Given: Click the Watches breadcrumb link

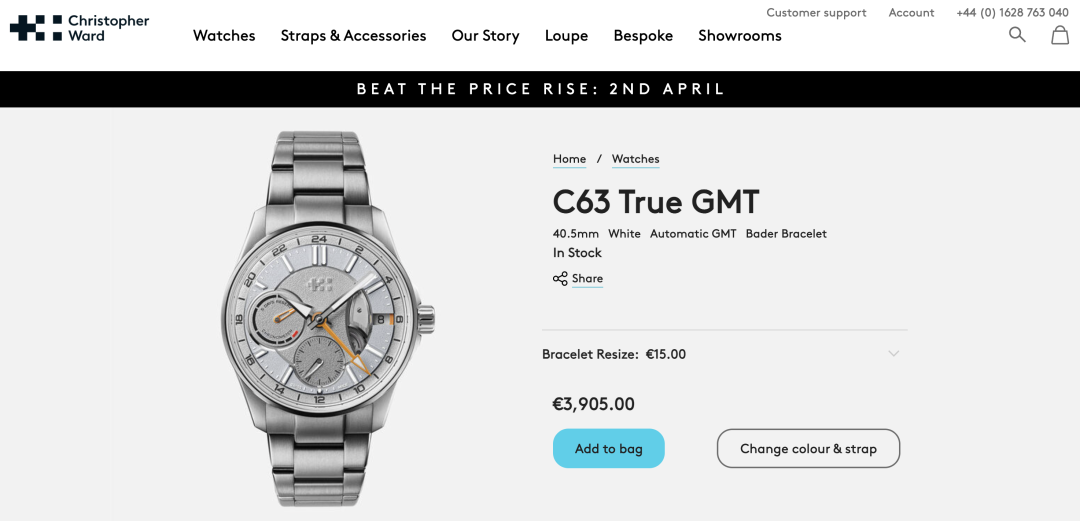Looking at the screenshot, I should coord(635,159).
